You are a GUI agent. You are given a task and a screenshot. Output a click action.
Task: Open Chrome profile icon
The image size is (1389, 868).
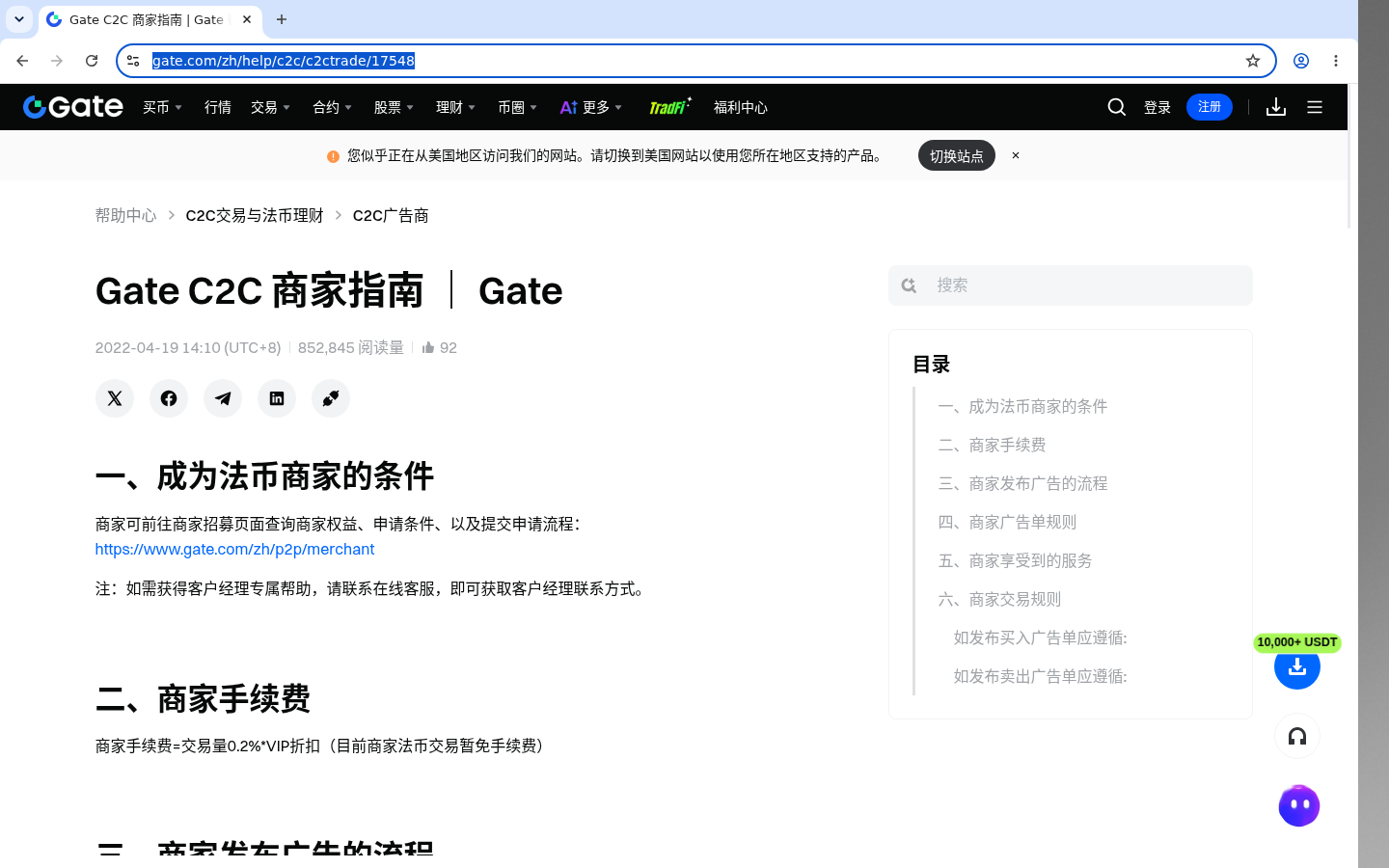click(x=1301, y=61)
